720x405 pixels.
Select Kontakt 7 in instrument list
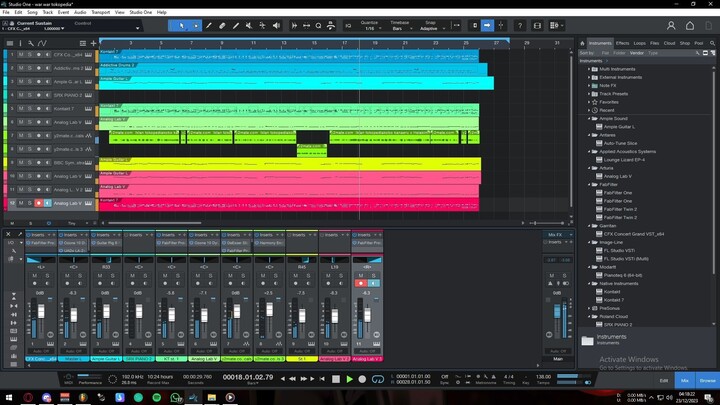tap(613, 300)
